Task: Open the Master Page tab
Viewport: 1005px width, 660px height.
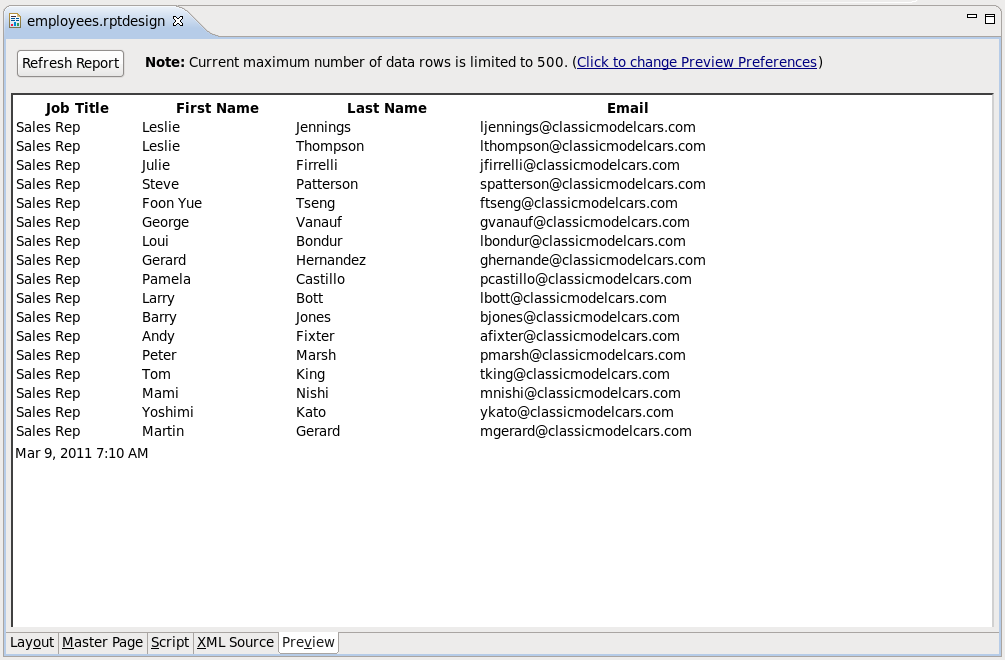Action: coord(102,642)
